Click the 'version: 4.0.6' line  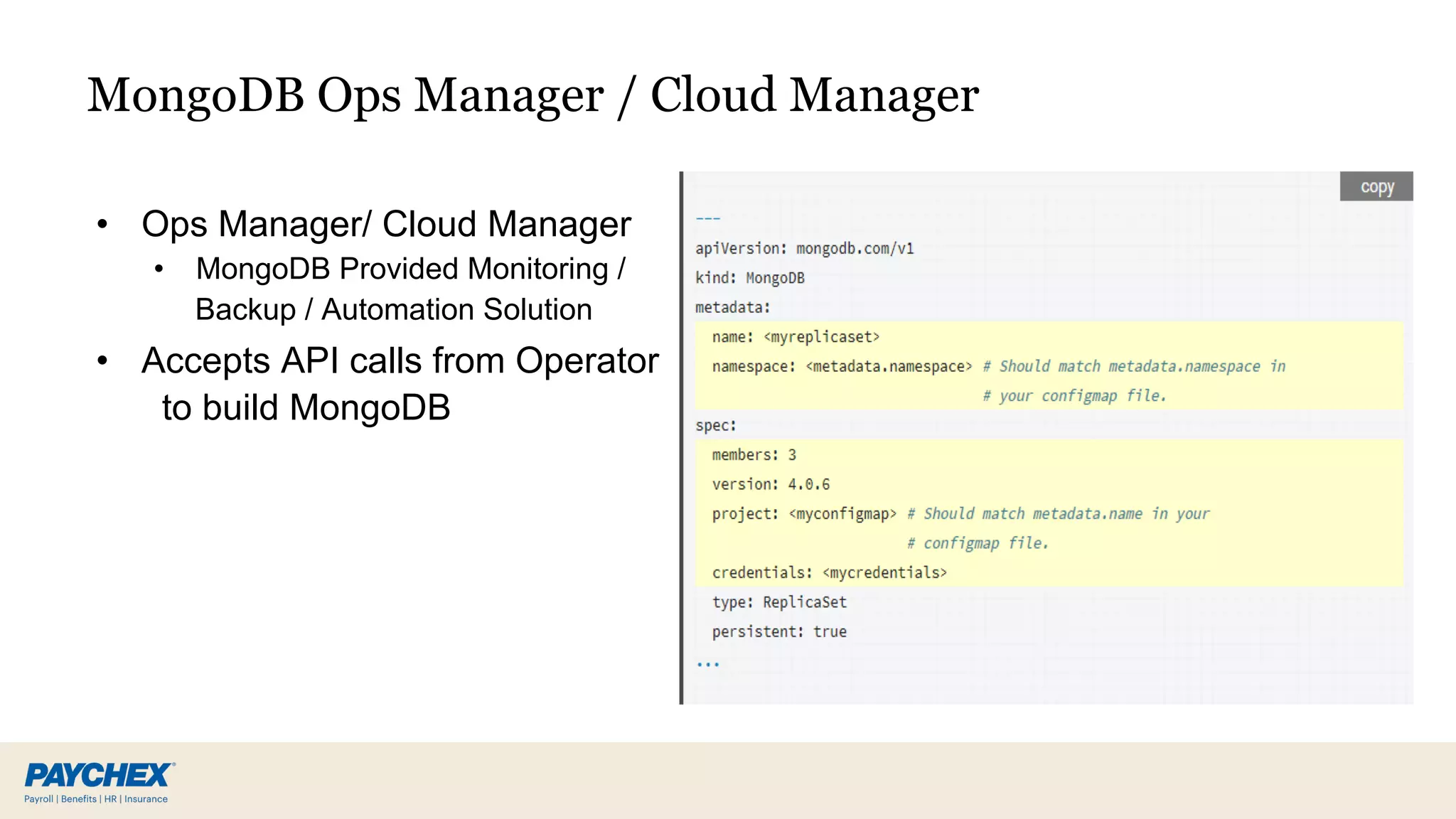point(771,485)
